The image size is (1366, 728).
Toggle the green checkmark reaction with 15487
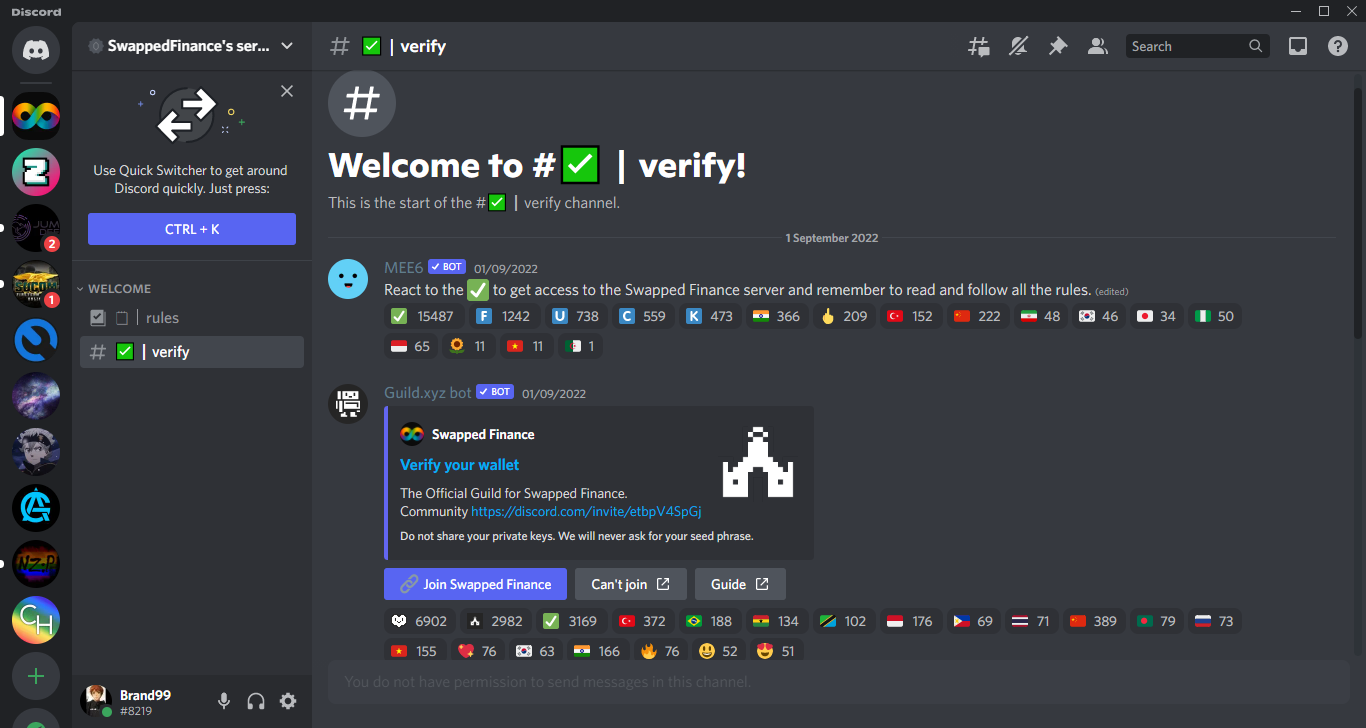(x=424, y=316)
